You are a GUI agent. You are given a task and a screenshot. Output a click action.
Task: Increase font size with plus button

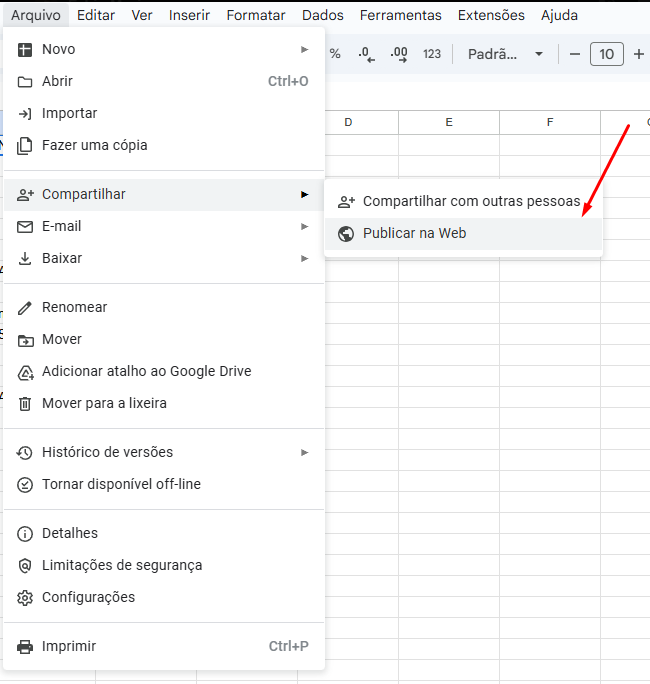639,54
